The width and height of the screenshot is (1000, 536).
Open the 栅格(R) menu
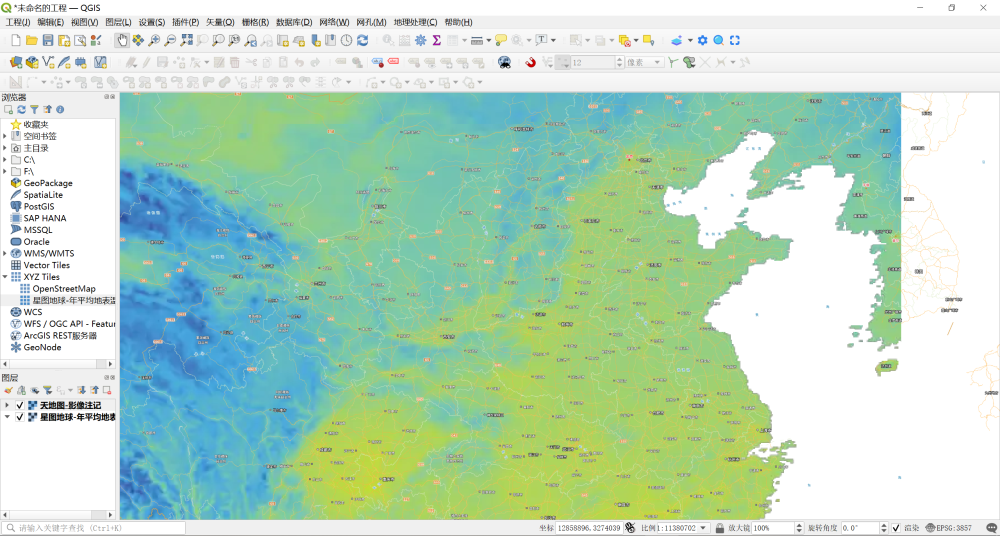coord(255,22)
